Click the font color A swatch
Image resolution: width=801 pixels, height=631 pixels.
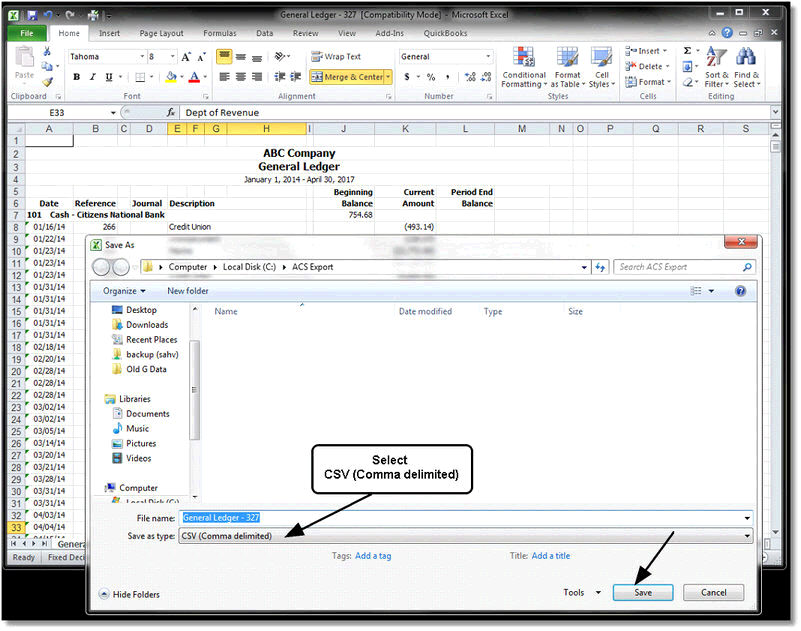pos(194,77)
